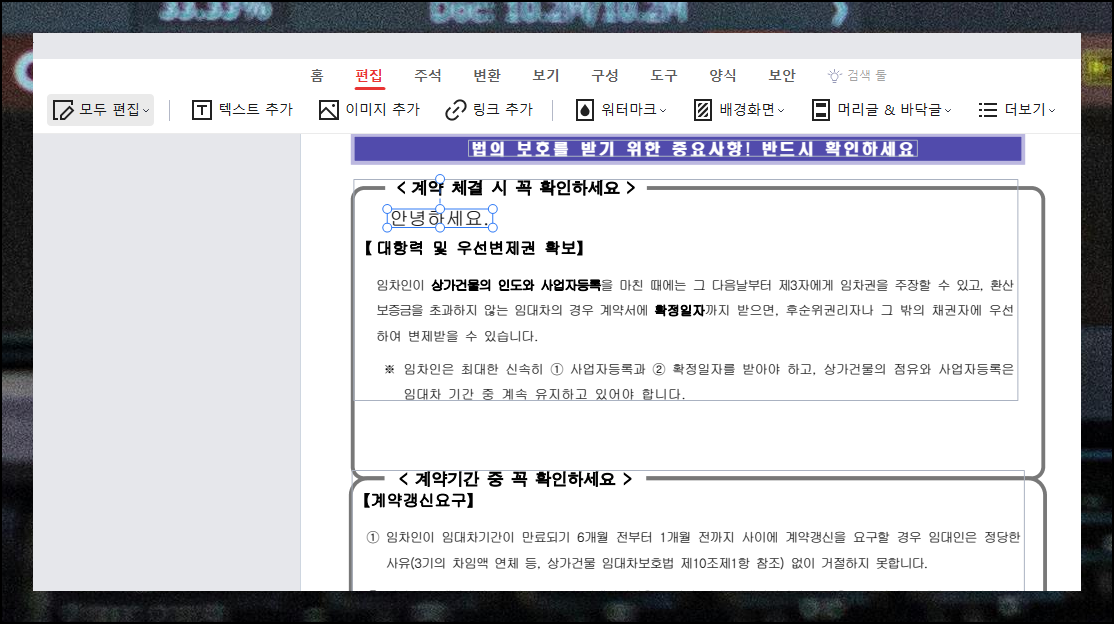Image resolution: width=1114 pixels, height=624 pixels.
Task: Click line ① 임차인이 임대차기간이 만료되기
Action: coord(693,537)
